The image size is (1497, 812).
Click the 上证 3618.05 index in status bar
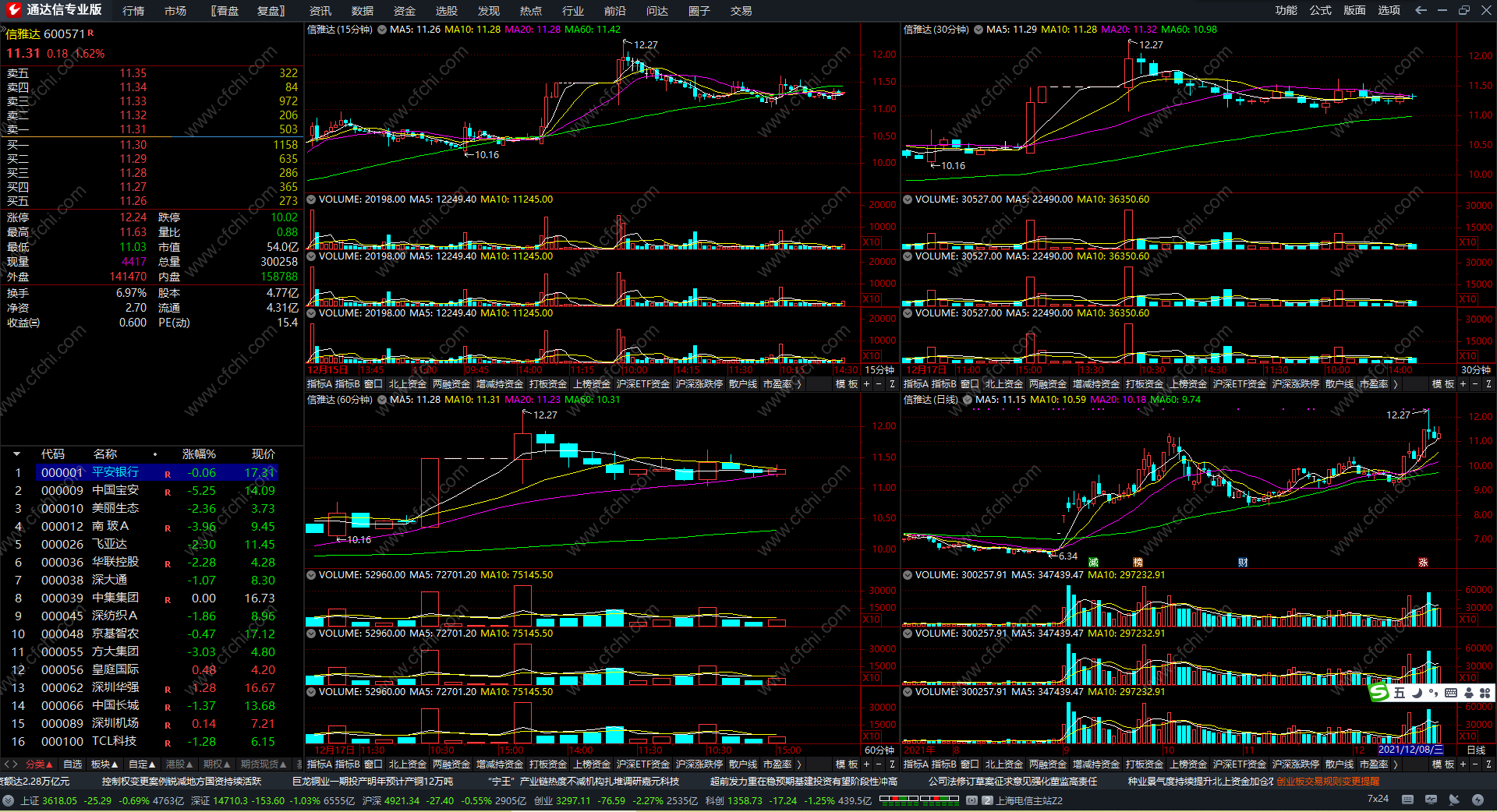(49, 800)
